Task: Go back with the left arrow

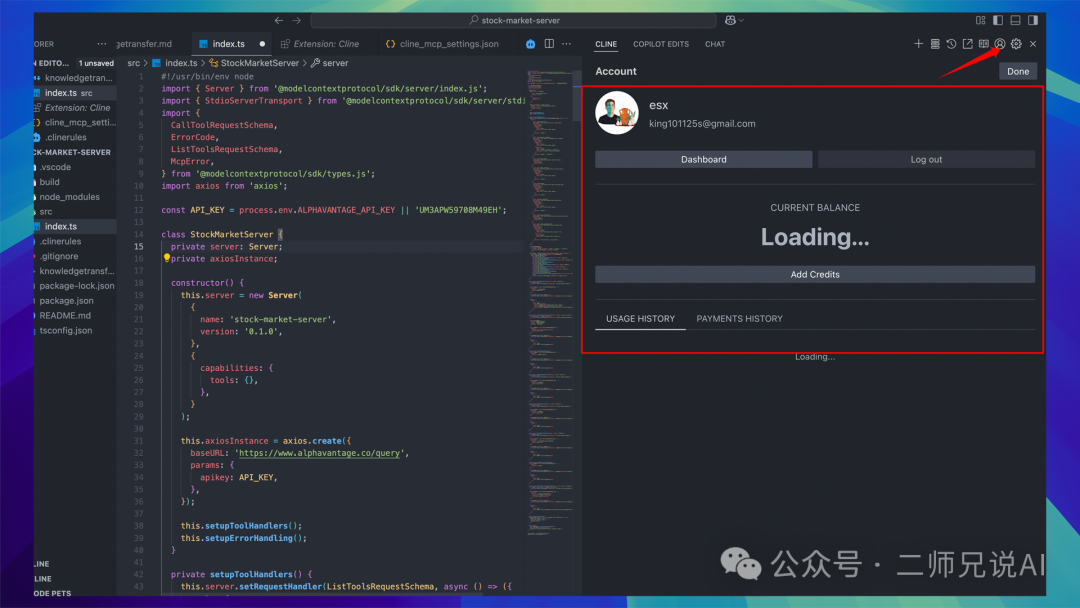Action: (279, 20)
